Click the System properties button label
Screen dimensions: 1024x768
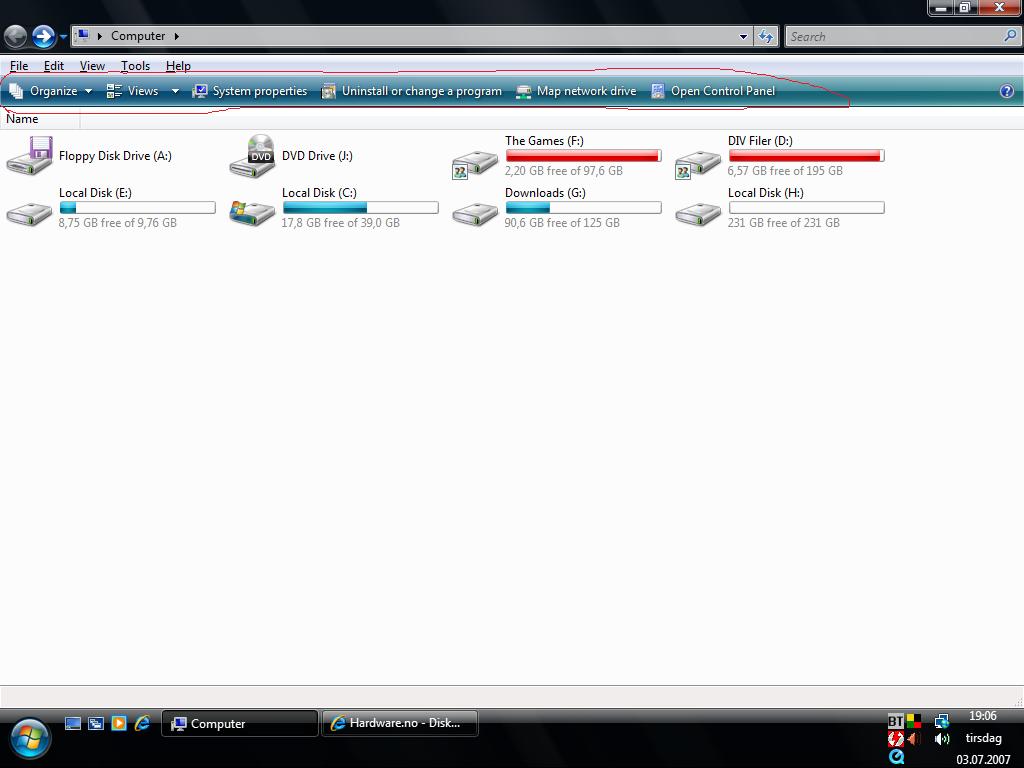(x=260, y=91)
